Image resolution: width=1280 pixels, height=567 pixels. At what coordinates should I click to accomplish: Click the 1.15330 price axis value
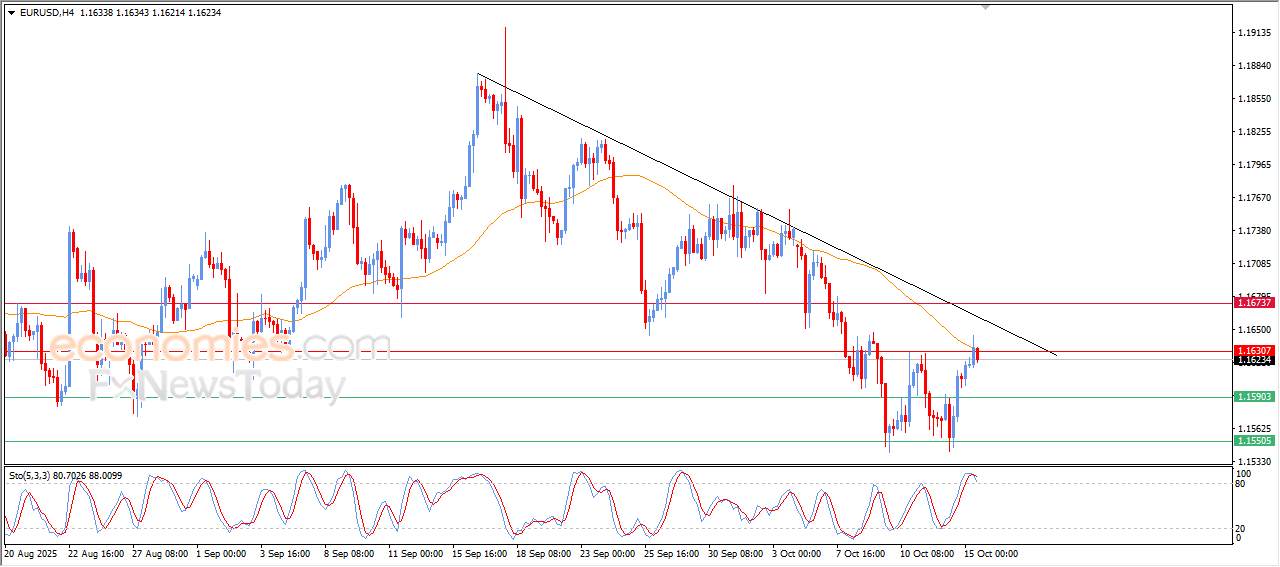(1254, 462)
